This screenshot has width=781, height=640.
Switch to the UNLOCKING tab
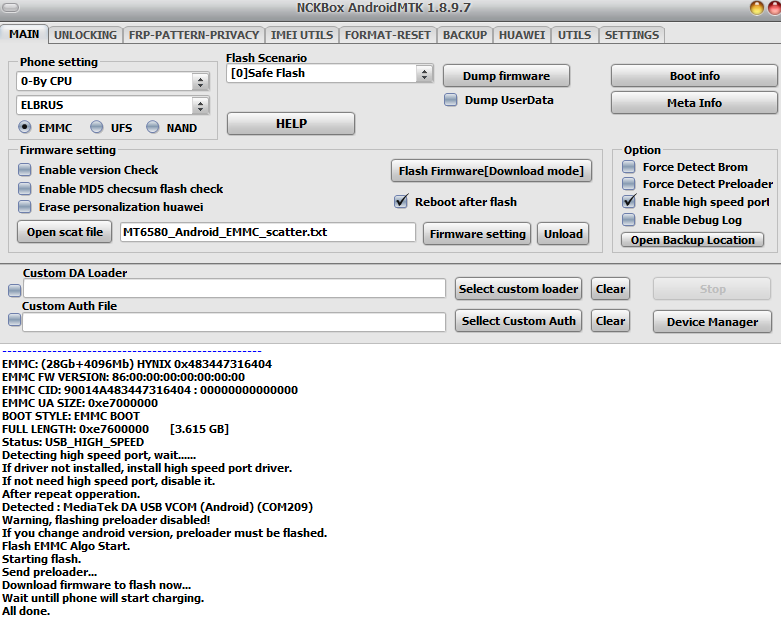(x=85, y=35)
